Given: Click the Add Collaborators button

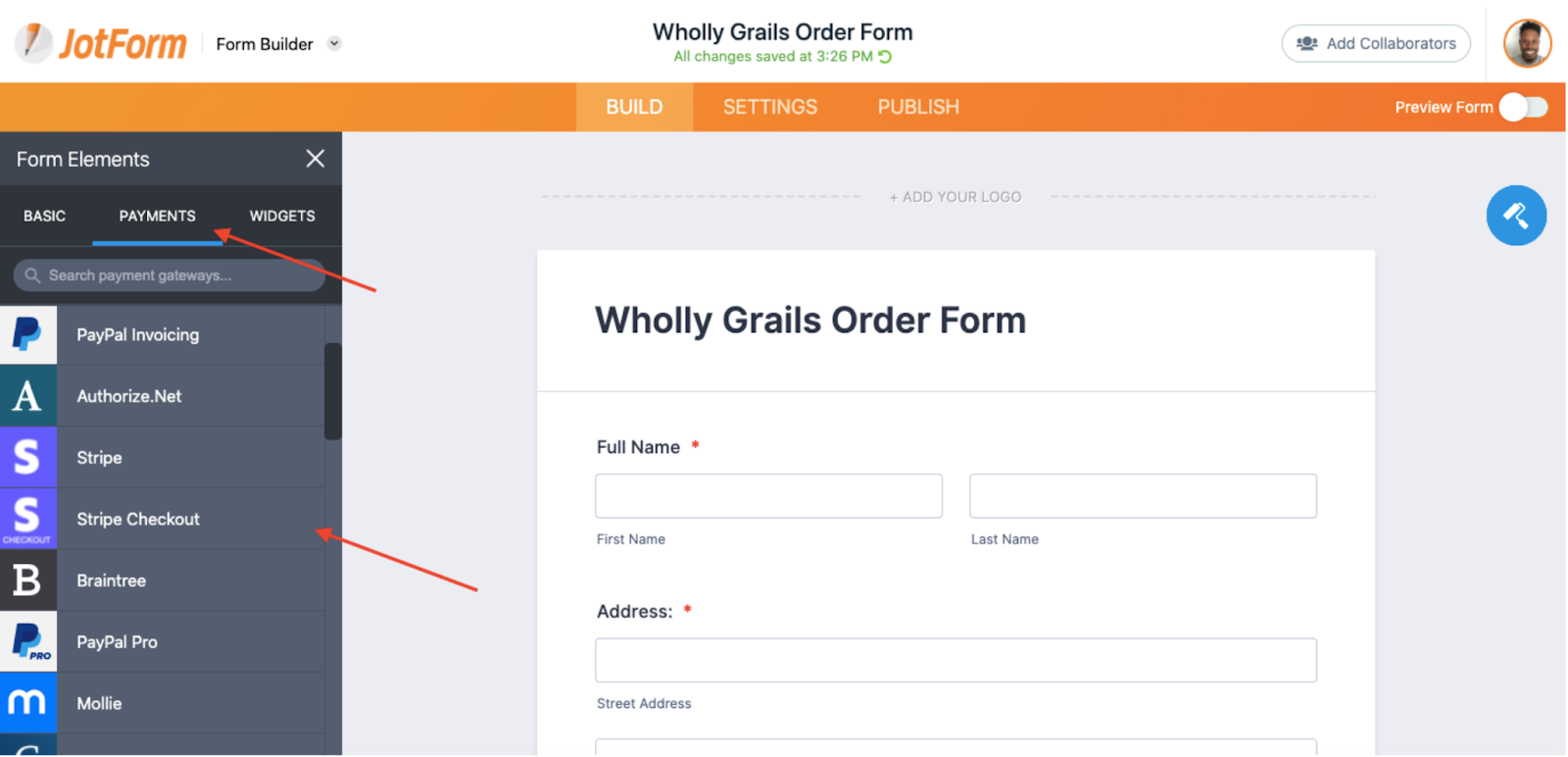Looking at the screenshot, I should click(1376, 44).
